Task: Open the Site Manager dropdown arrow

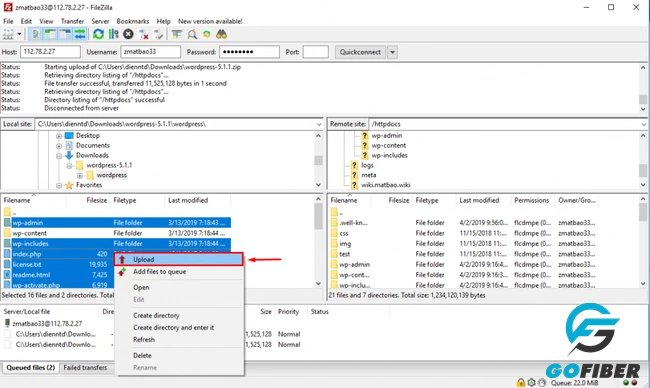Action: [19, 34]
